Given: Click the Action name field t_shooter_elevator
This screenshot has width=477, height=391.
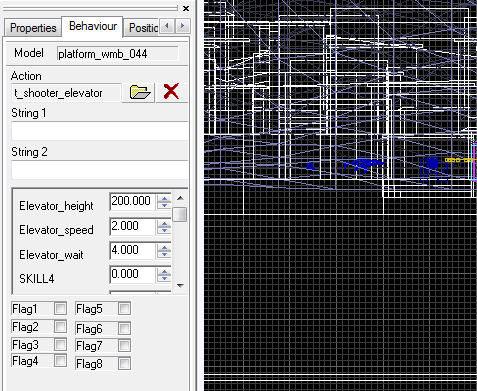Looking at the screenshot, I should click(x=66, y=93).
